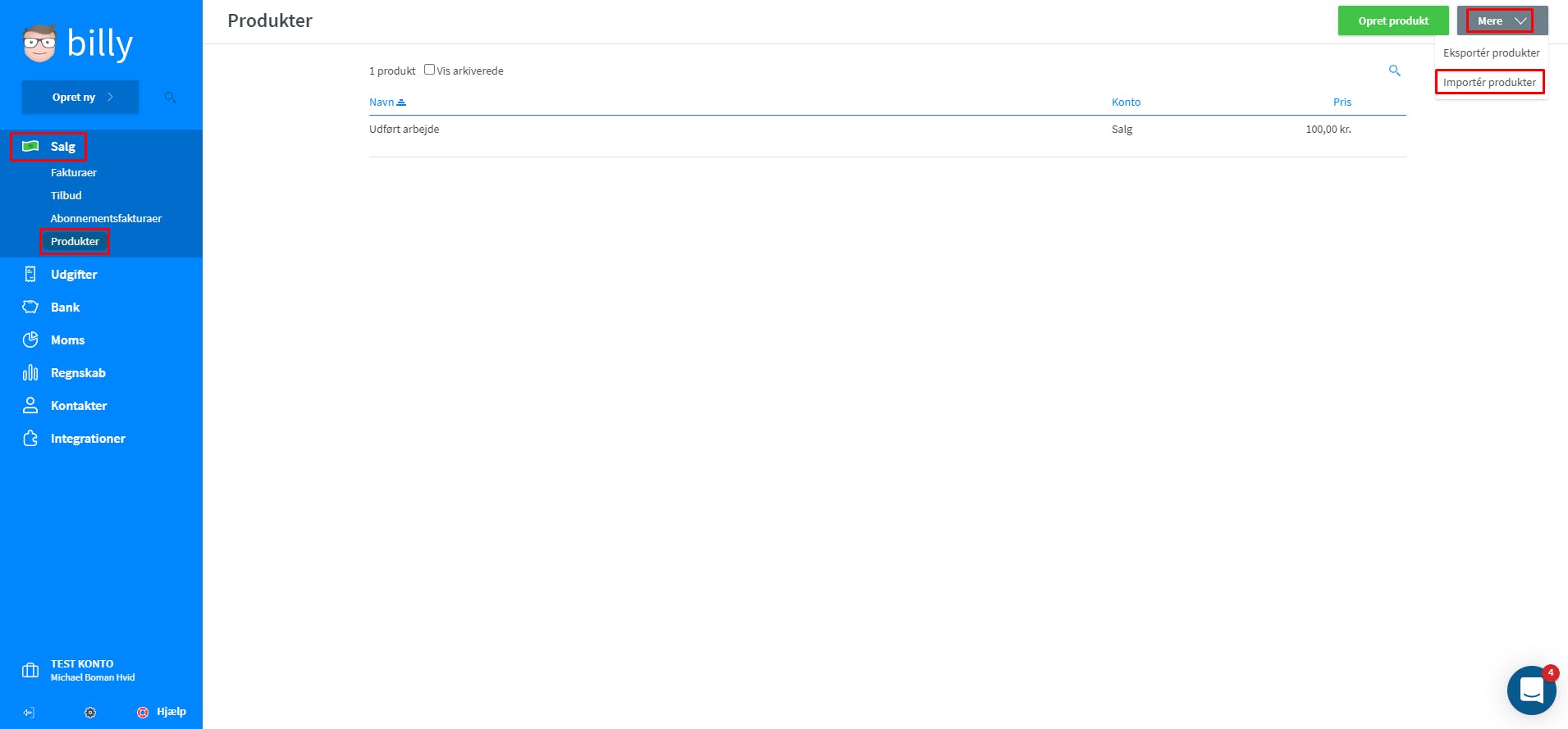The width and height of the screenshot is (1568, 729).
Task: Click the Moms pie chart icon
Action: [x=30, y=339]
